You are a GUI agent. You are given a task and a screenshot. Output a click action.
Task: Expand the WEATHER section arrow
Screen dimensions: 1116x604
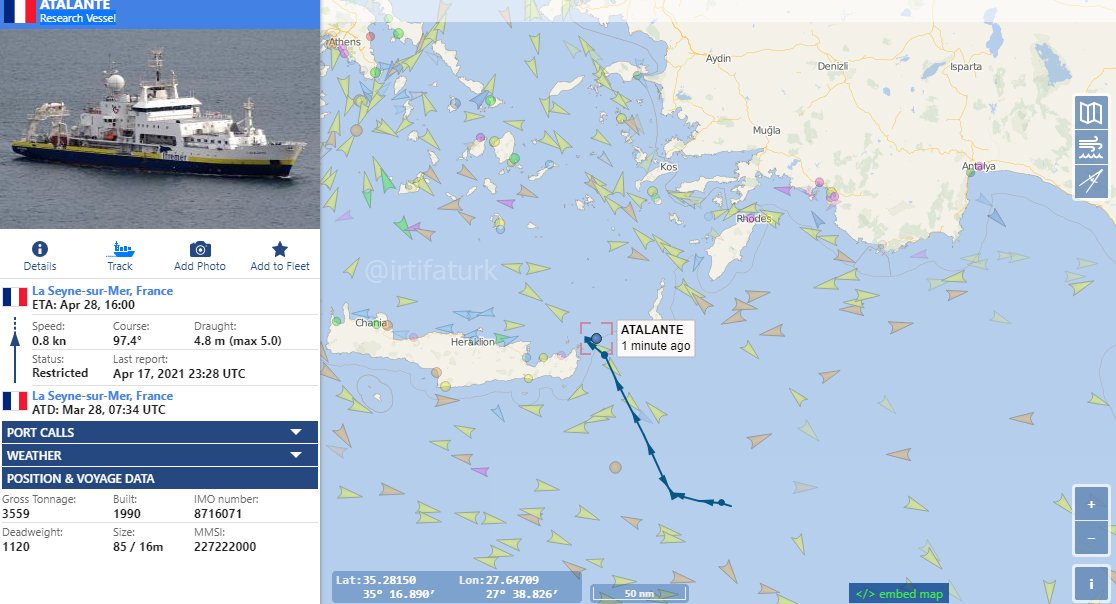[296, 455]
